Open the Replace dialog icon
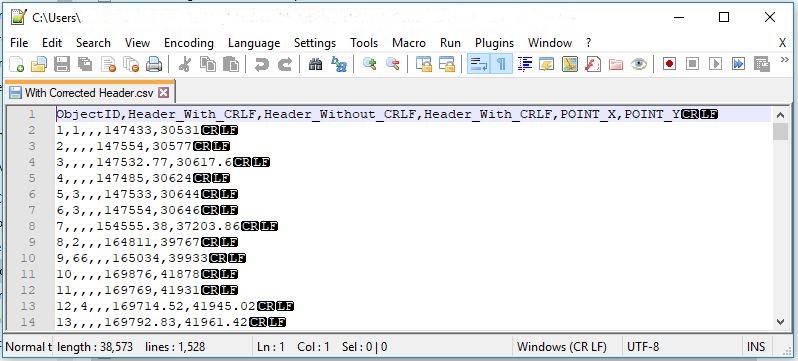The width and height of the screenshot is (798, 361). tap(339, 64)
